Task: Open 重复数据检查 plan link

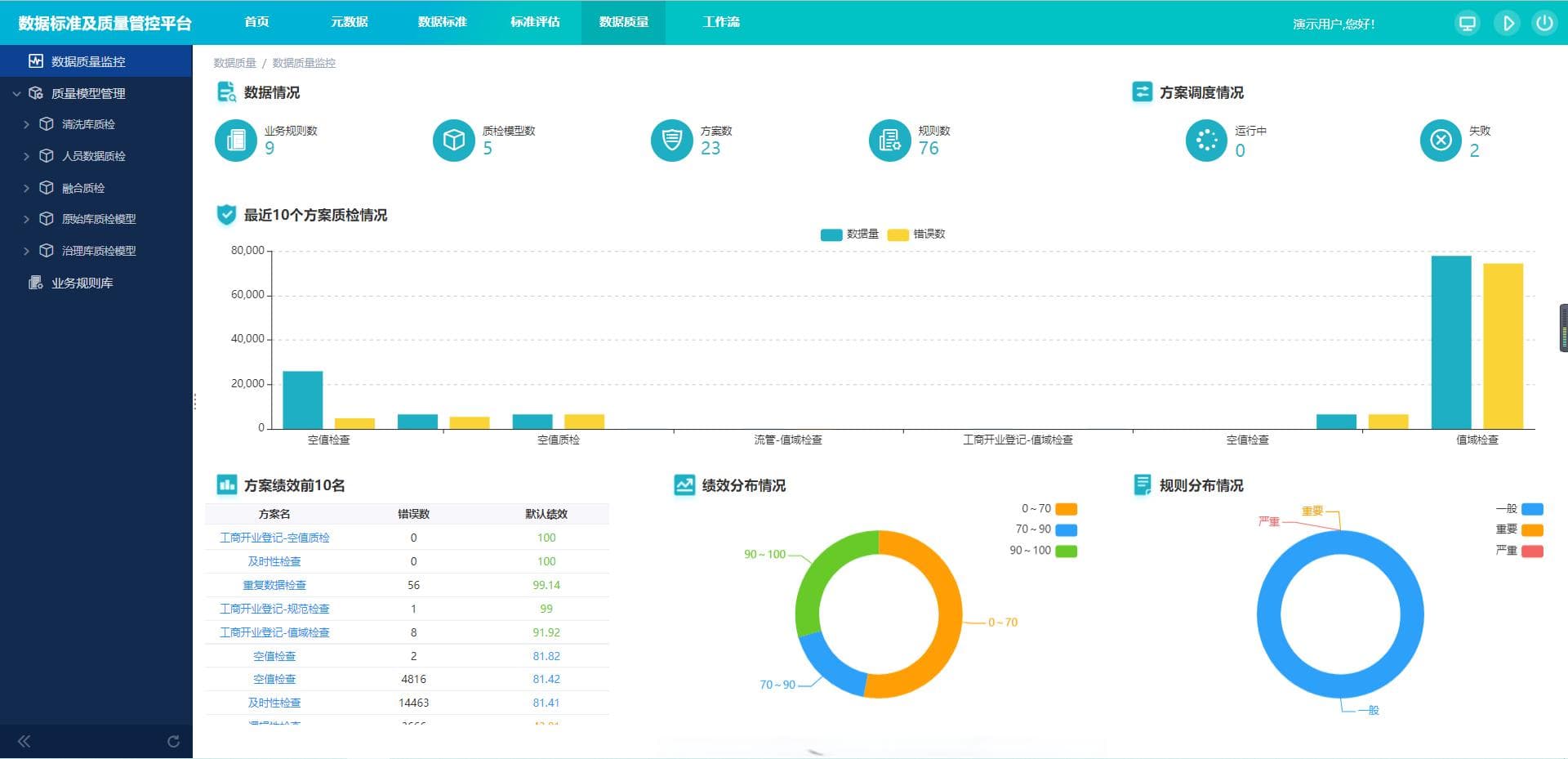Action: pos(274,585)
